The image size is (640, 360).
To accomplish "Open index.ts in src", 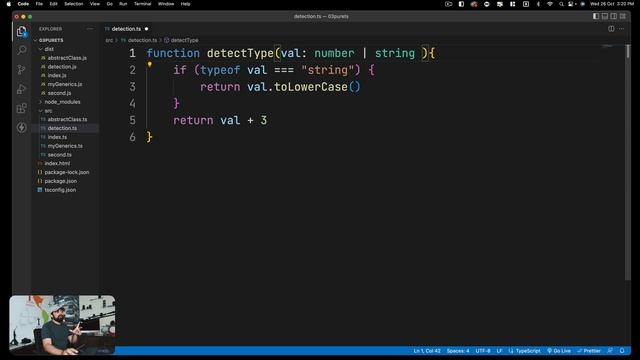I will [x=57, y=137].
